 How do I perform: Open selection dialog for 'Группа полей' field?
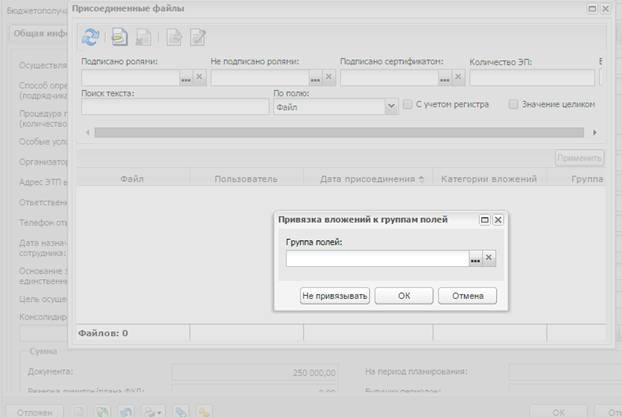click(475, 258)
